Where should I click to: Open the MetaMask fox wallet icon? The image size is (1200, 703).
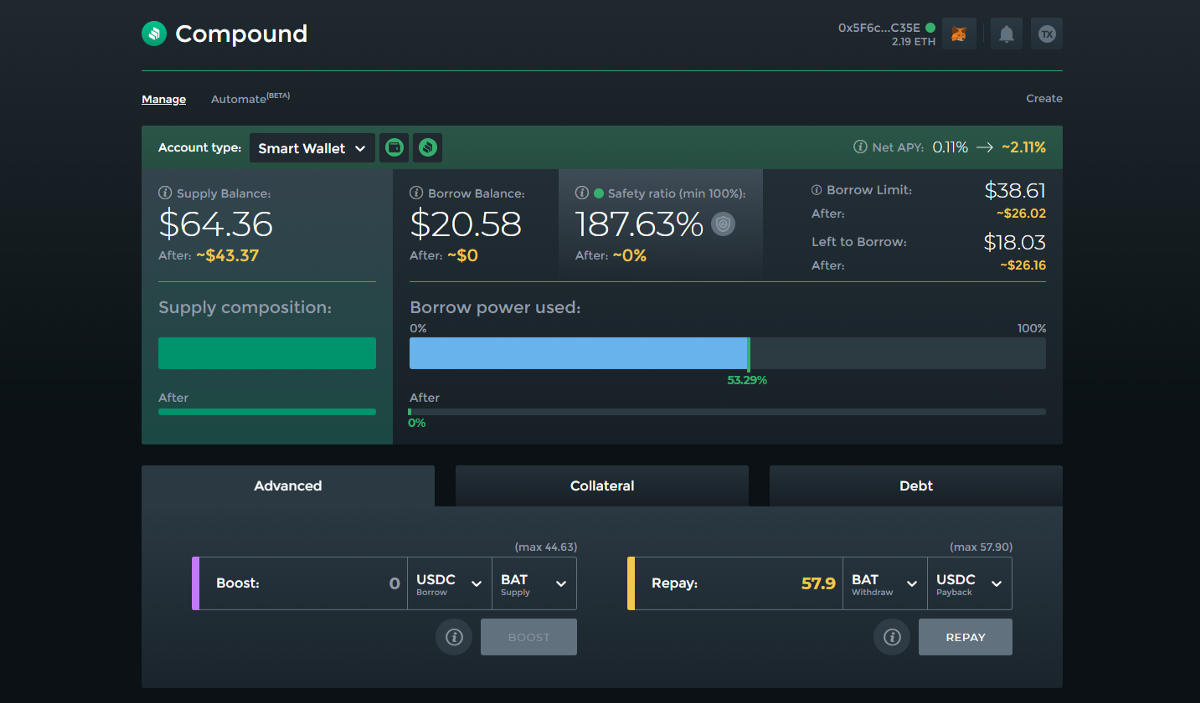click(959, 34)
